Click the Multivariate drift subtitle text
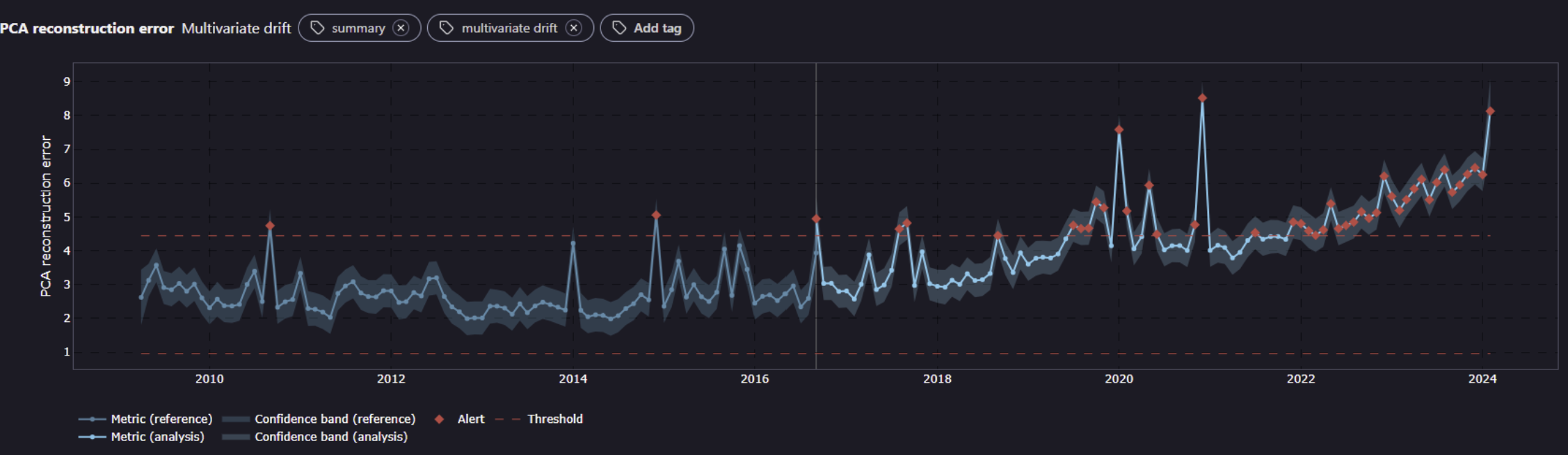Image resolution: width=1568 pixels, height=455 pixels. (x=236, y=29)
